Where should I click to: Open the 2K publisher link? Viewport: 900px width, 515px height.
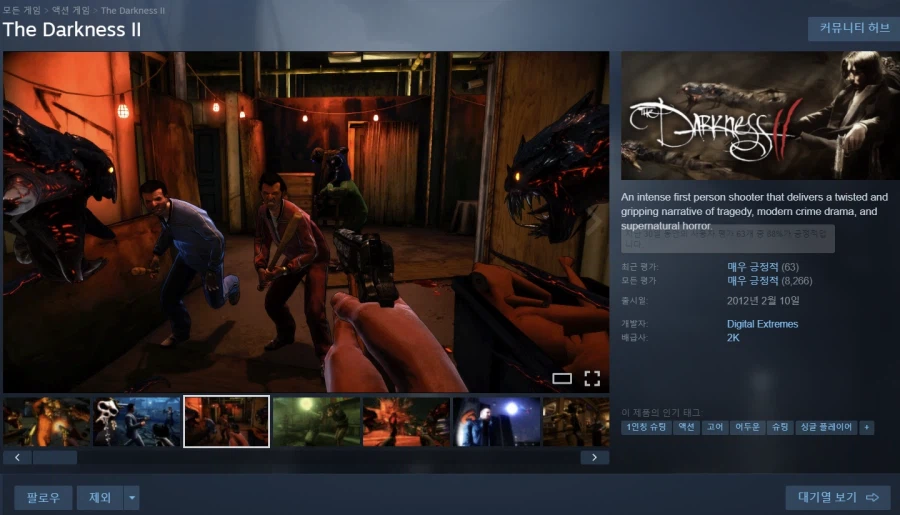point(733,338)
